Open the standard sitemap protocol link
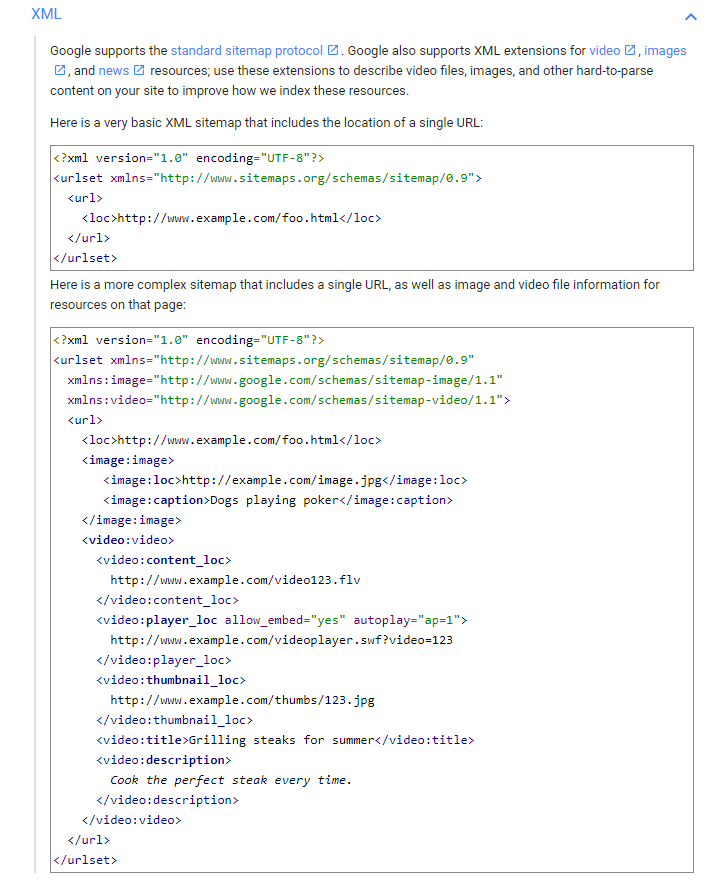Image resolution: width=727 pixels, height=883 pixels. click(x=247, y=51)
